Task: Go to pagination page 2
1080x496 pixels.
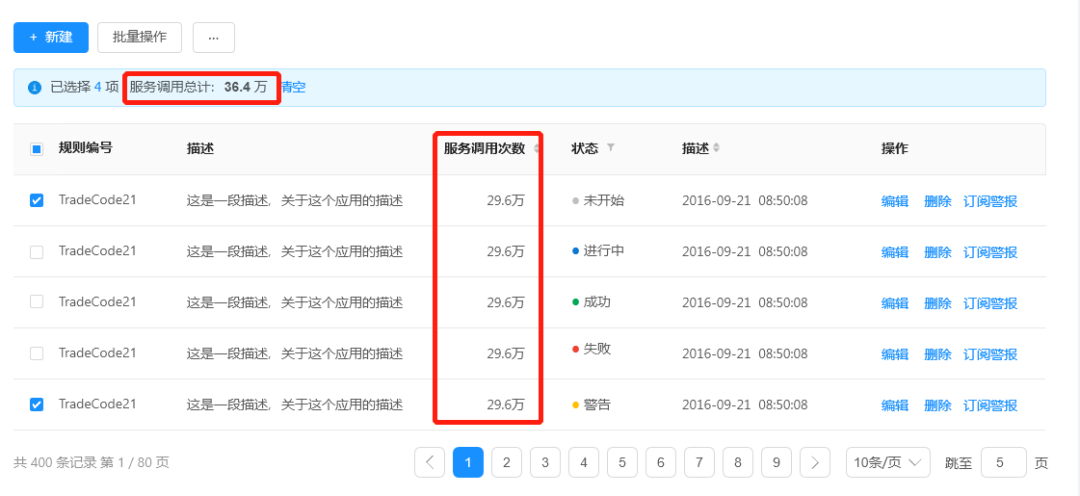Action: click(507, 462)
